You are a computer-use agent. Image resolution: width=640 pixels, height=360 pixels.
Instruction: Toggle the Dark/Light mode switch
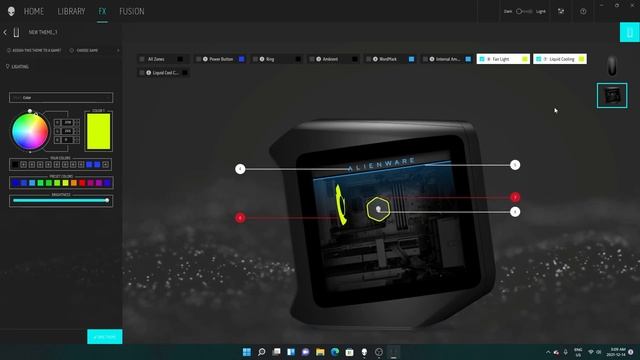coord(524,11)
